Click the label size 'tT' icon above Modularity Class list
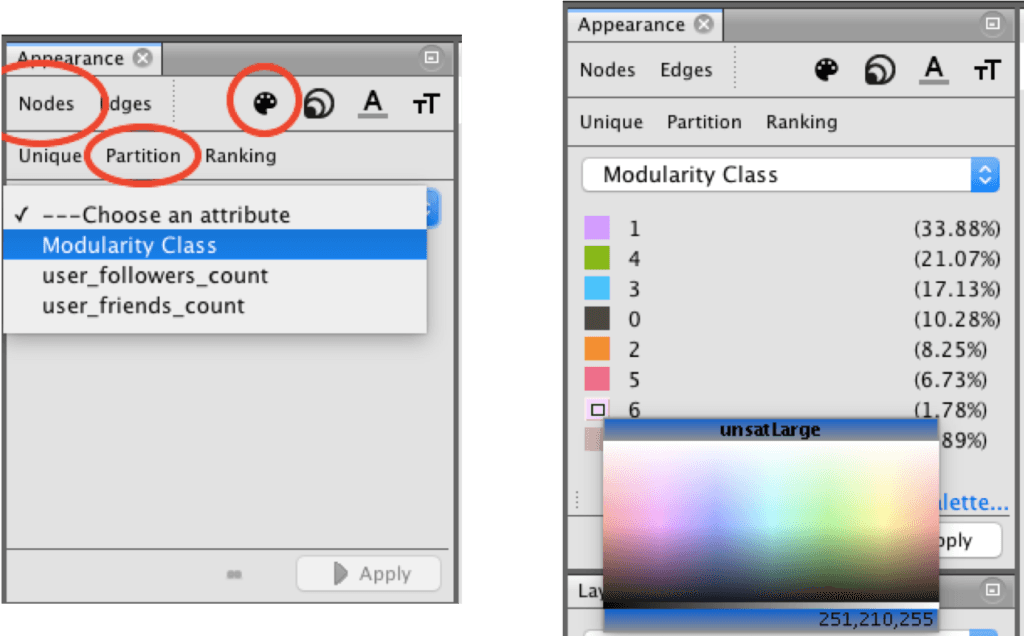This screenshot has width=1024, height=636. click(987, 70)
